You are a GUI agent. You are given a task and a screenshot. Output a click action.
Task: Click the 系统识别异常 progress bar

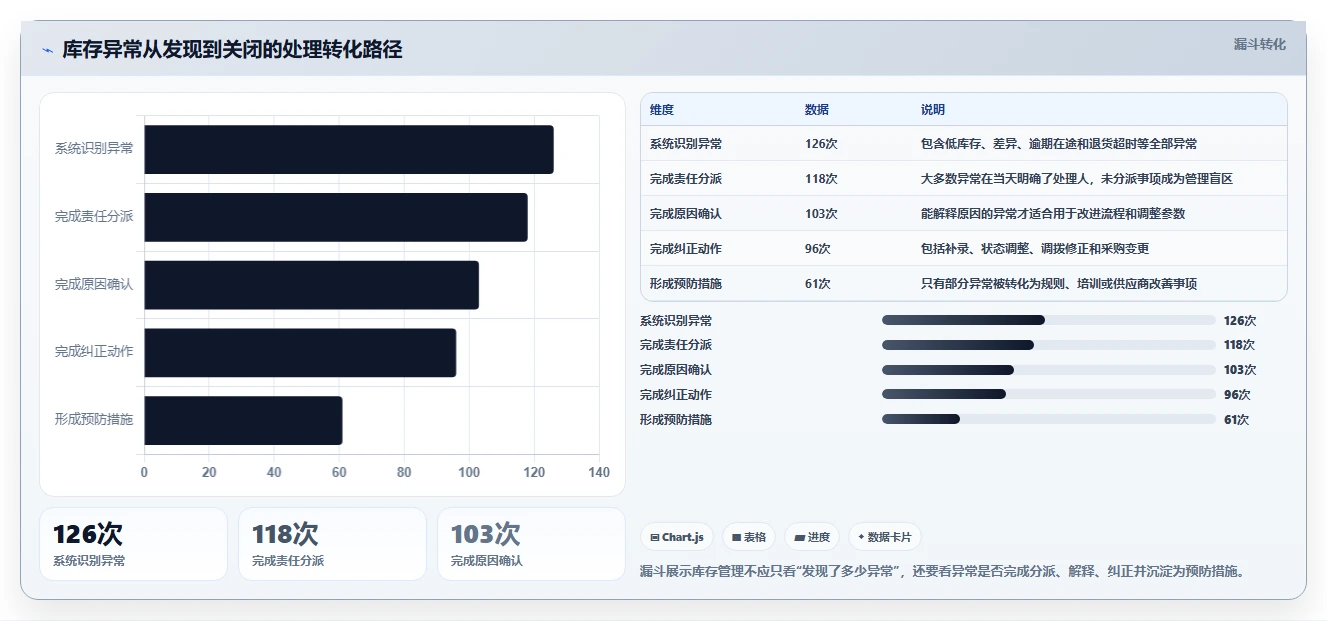pyautogui.click(x=1048, y=320)
